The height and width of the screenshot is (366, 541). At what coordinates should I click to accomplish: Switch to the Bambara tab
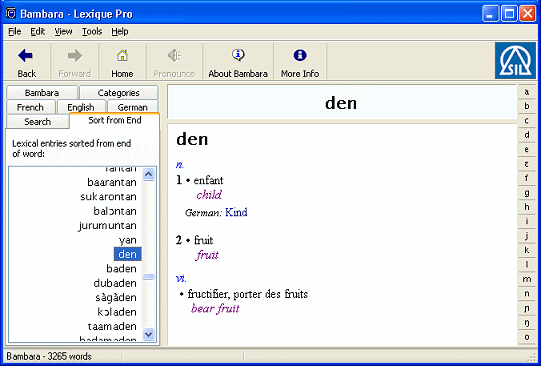(42, 93)
